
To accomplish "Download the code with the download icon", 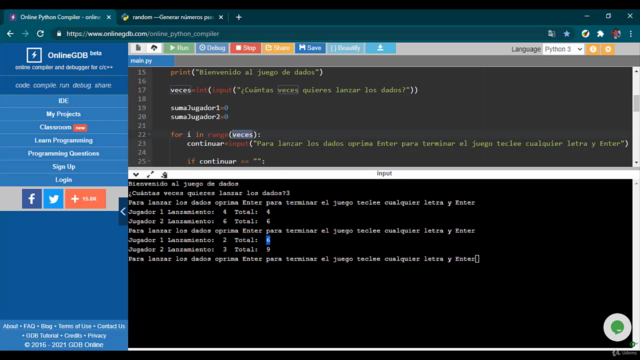I will (380, 48).
